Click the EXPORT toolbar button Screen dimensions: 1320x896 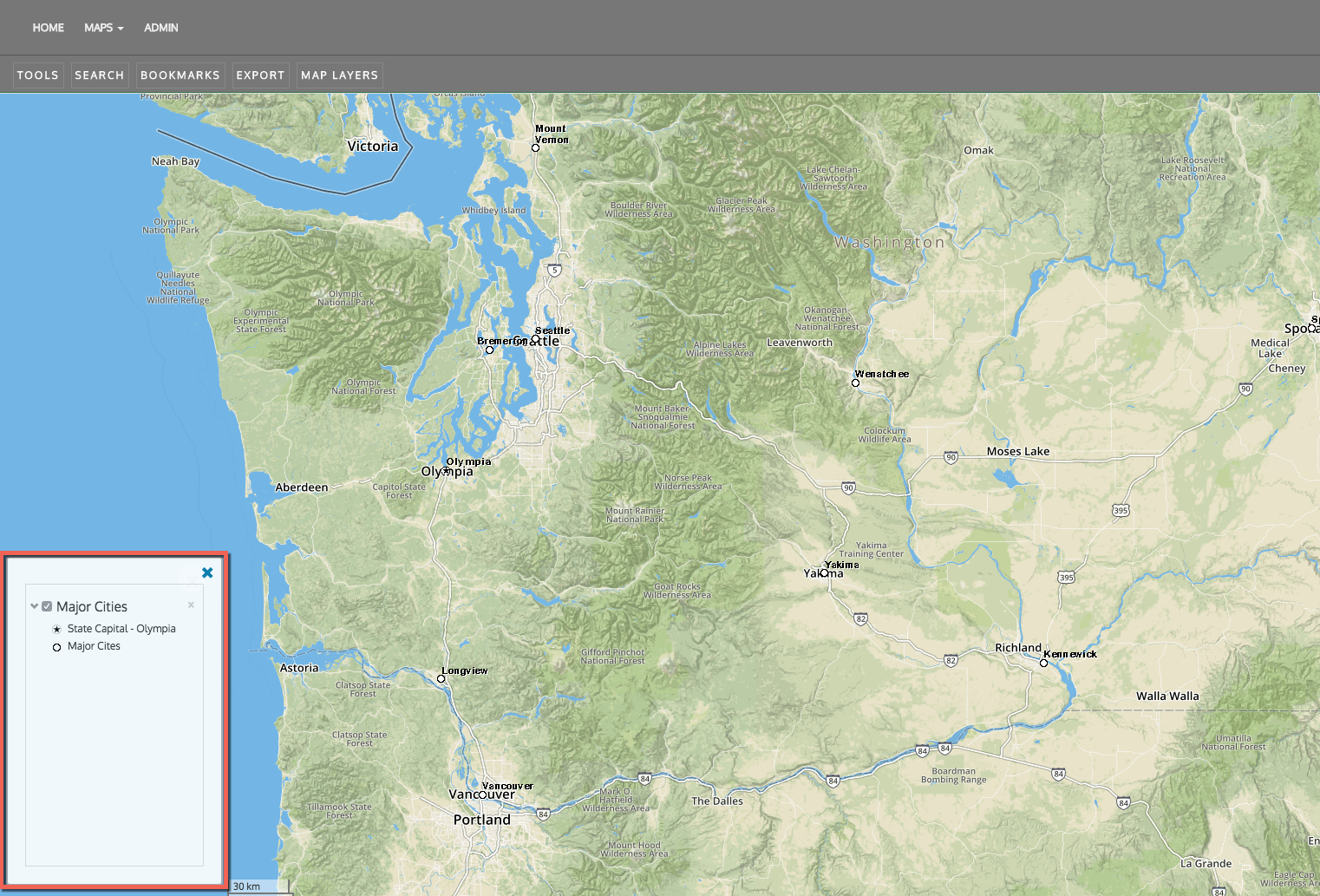260,75
